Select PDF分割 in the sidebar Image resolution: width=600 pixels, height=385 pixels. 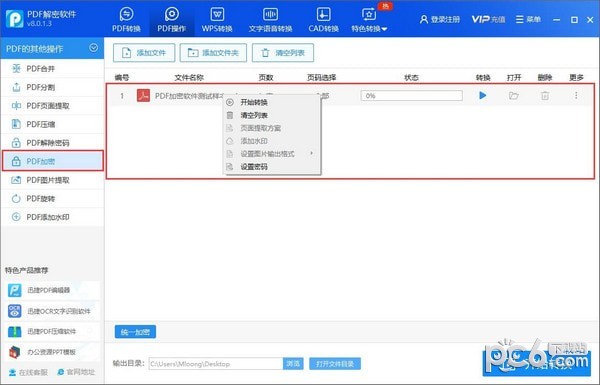(52, 87)
